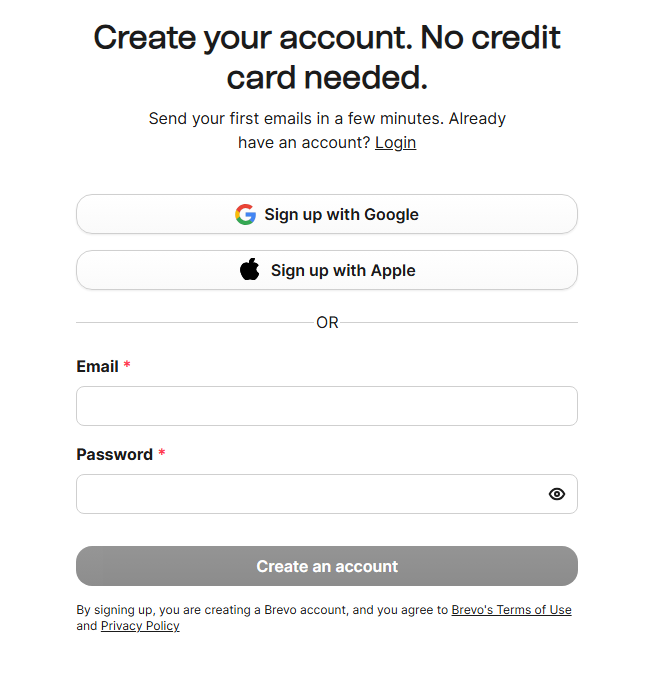Open Brevo's Terms of Use link

coord(511,610)
